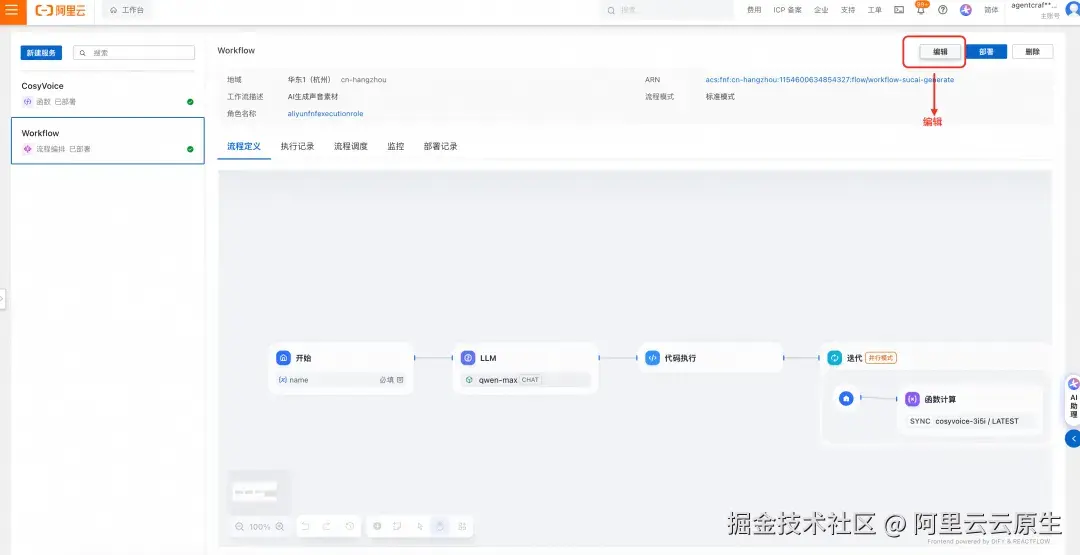
Task: Click CosyVoice green deployed status icon
Action: click(x=190, y=102)
